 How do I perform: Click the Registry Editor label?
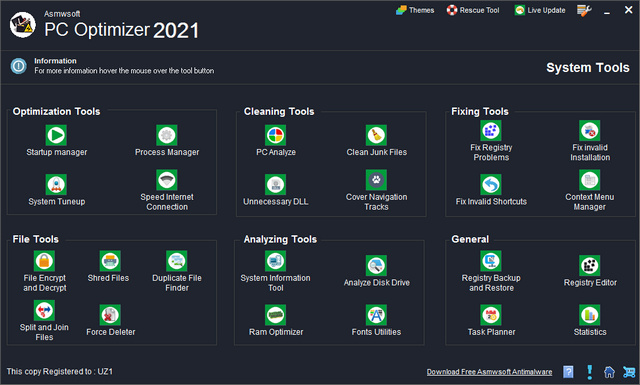point(590,283)
